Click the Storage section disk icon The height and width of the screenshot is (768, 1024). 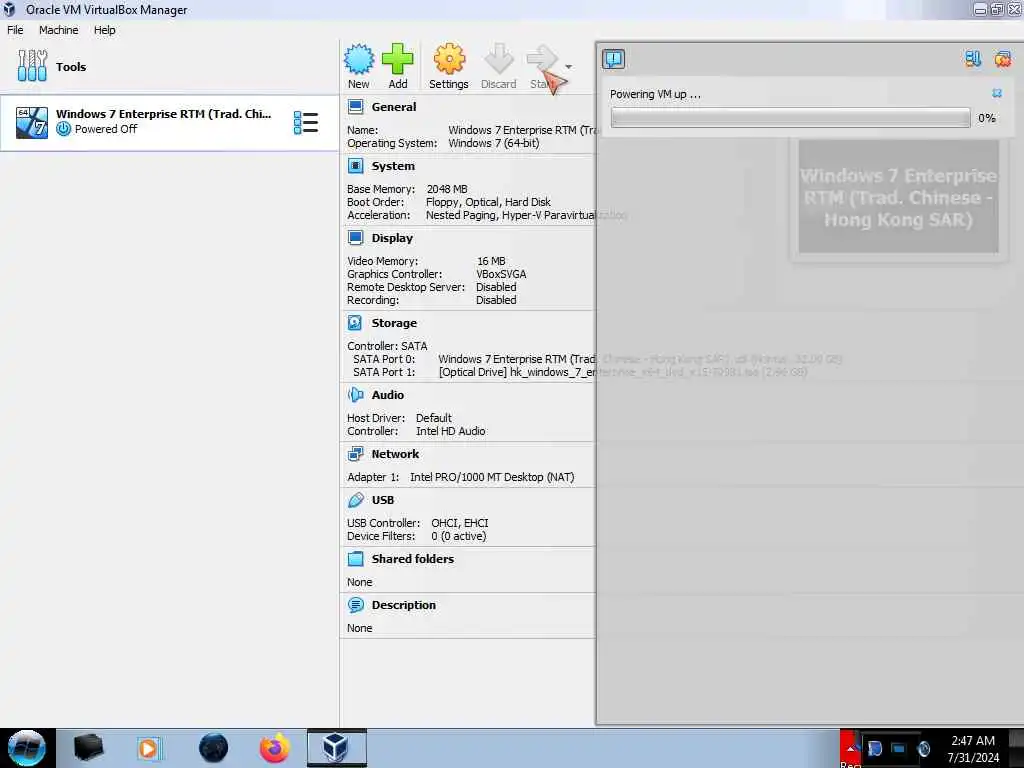coord(355,323)
